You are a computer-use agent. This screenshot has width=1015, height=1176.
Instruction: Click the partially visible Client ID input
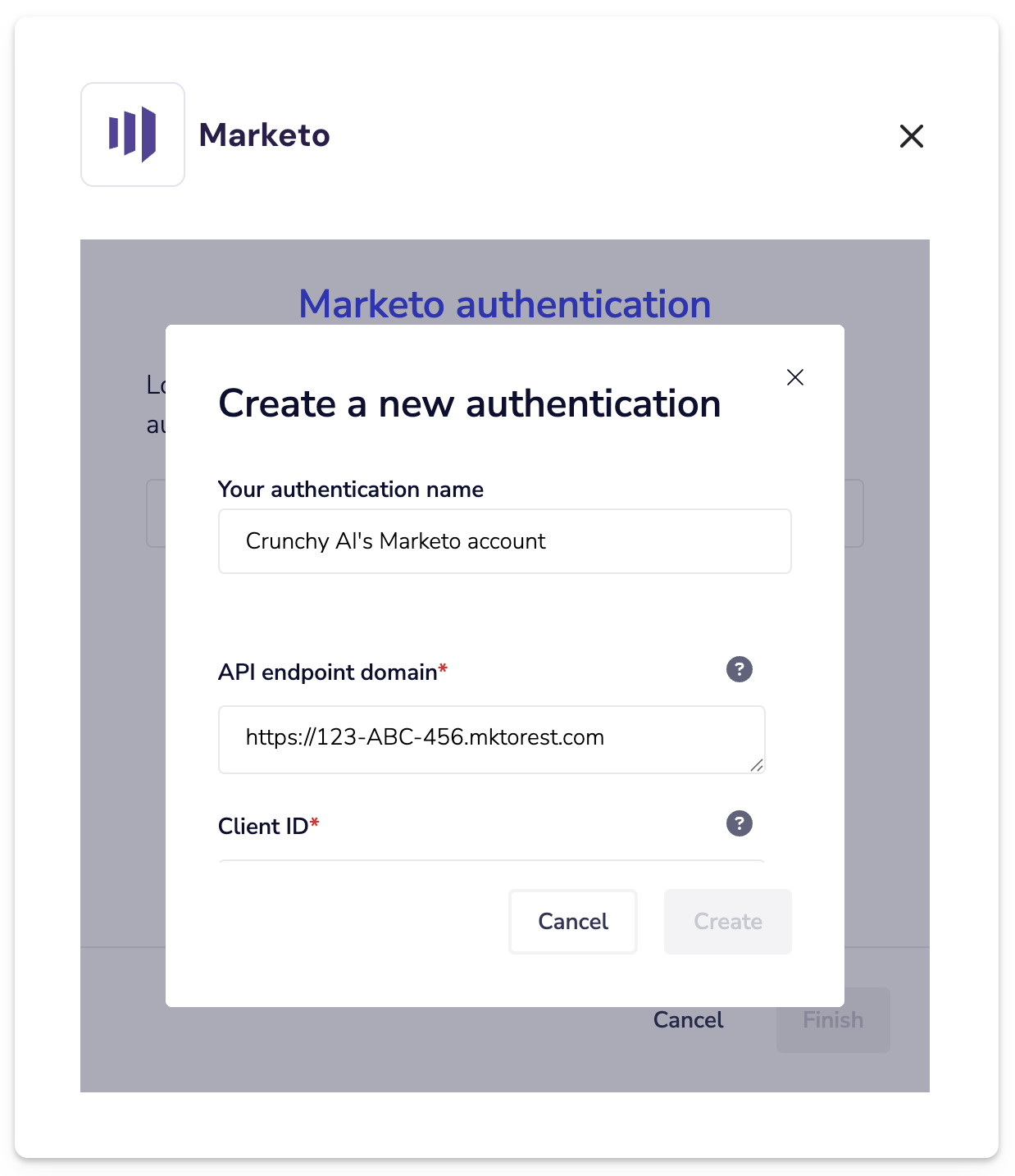pos(491,860)
